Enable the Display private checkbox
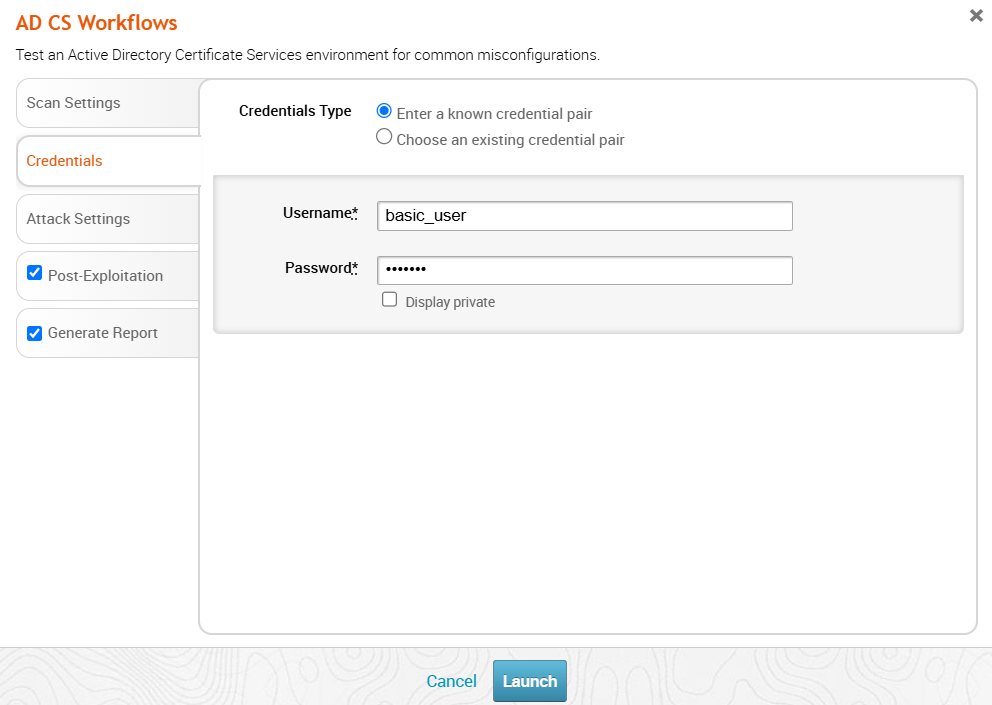The width and height of the screenshot is (992, 705). 390,299
